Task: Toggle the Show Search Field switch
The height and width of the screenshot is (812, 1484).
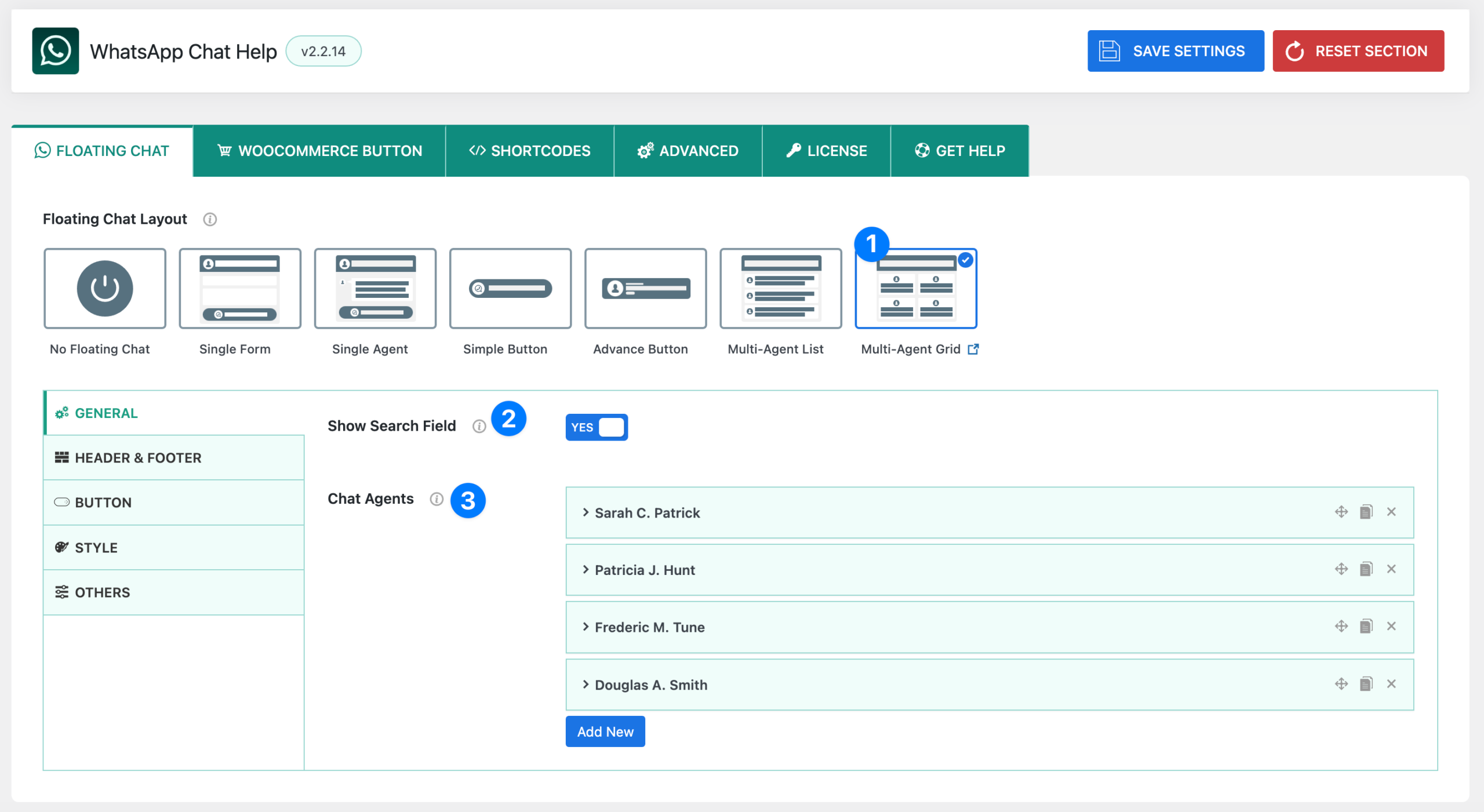Action: [596, 427]
